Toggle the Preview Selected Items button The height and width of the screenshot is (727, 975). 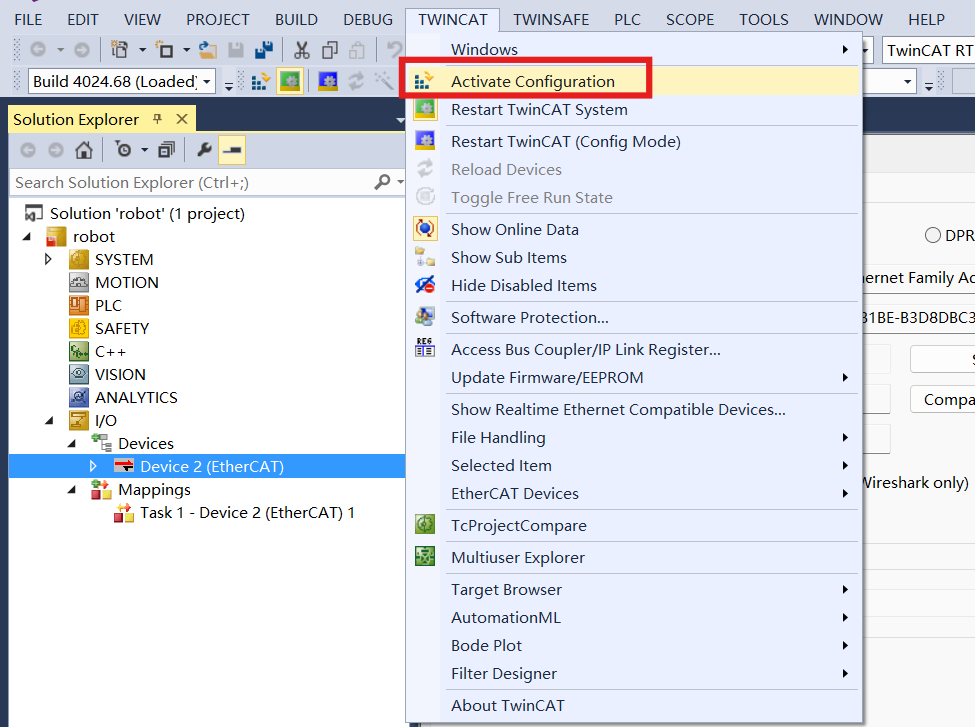click(x=232, y=150)
